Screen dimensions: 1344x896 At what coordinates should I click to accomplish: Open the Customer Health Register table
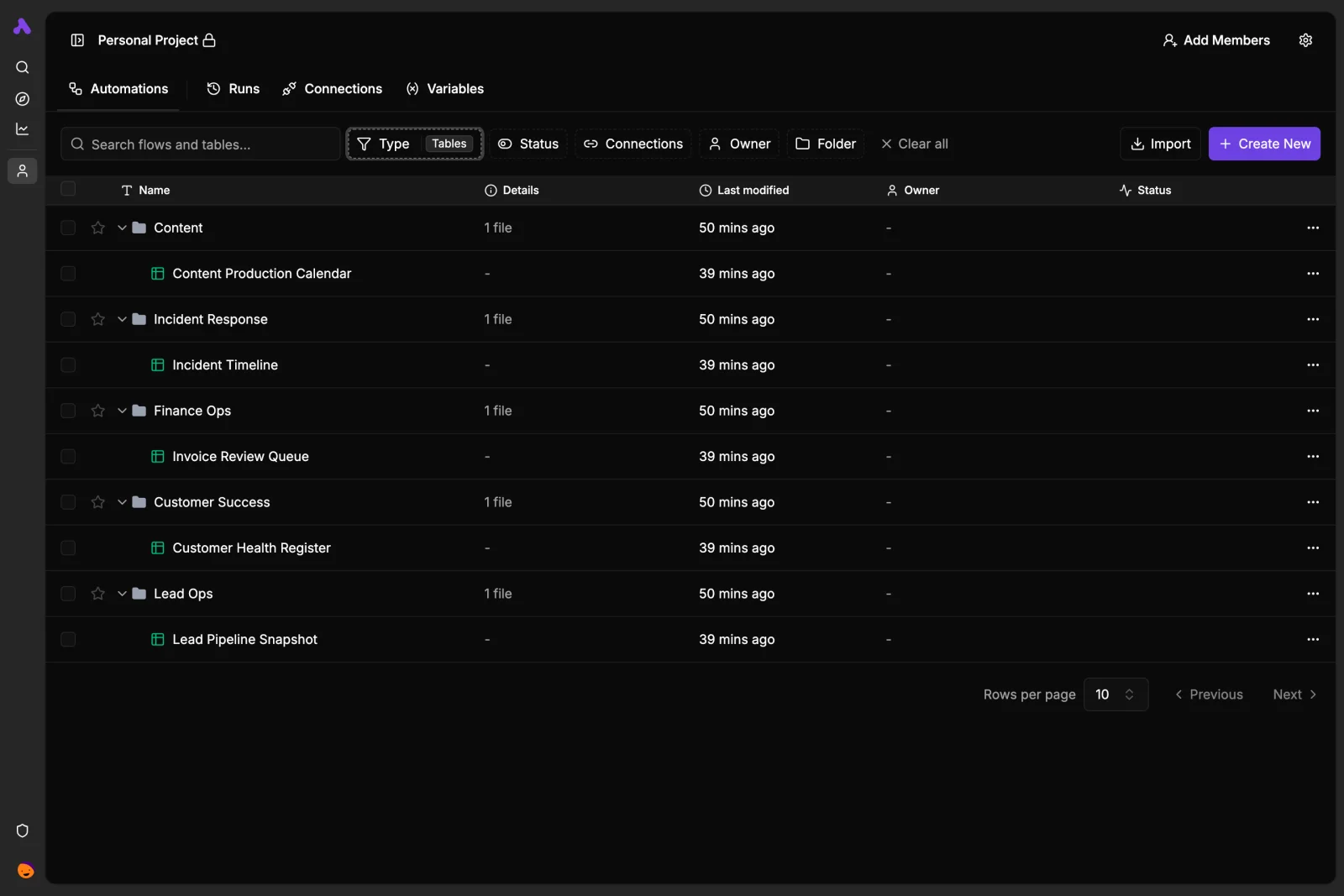pyautogui.click(x=251, y=548)
